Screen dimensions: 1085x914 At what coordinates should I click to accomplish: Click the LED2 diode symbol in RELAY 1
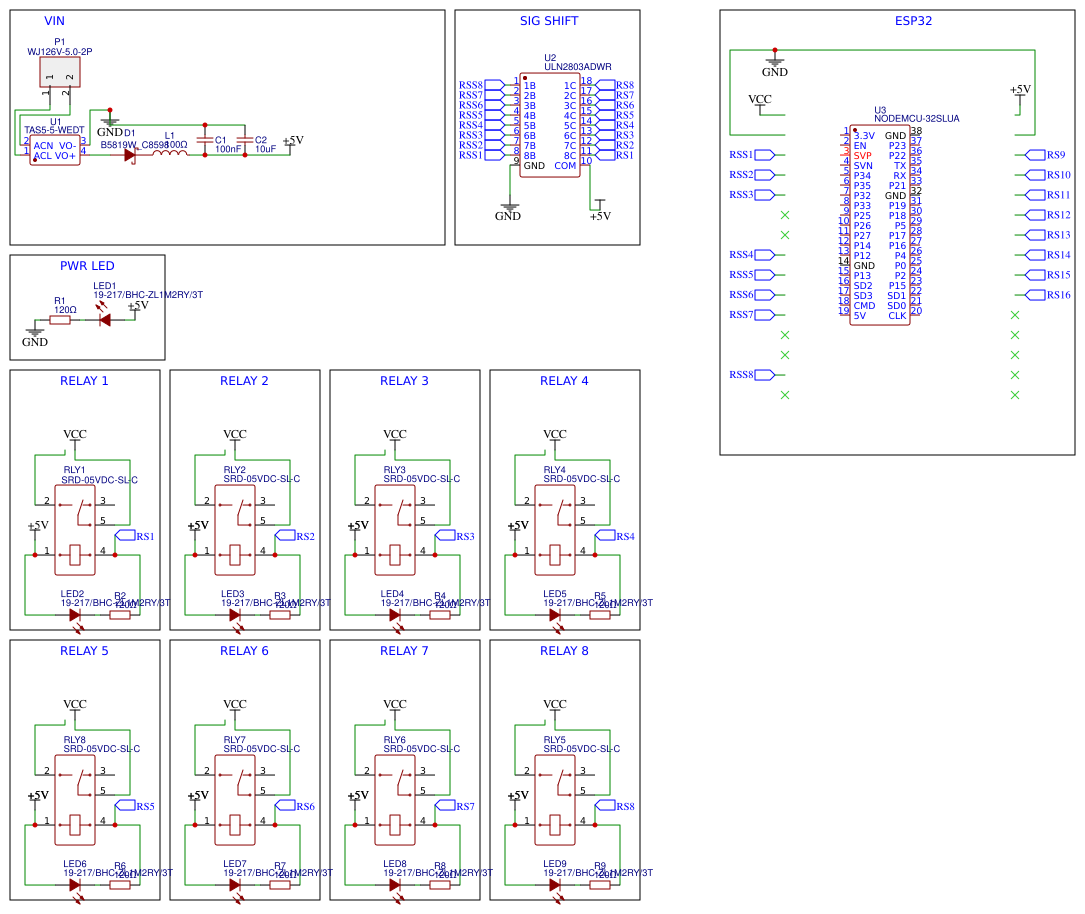[x=75, y=617]
